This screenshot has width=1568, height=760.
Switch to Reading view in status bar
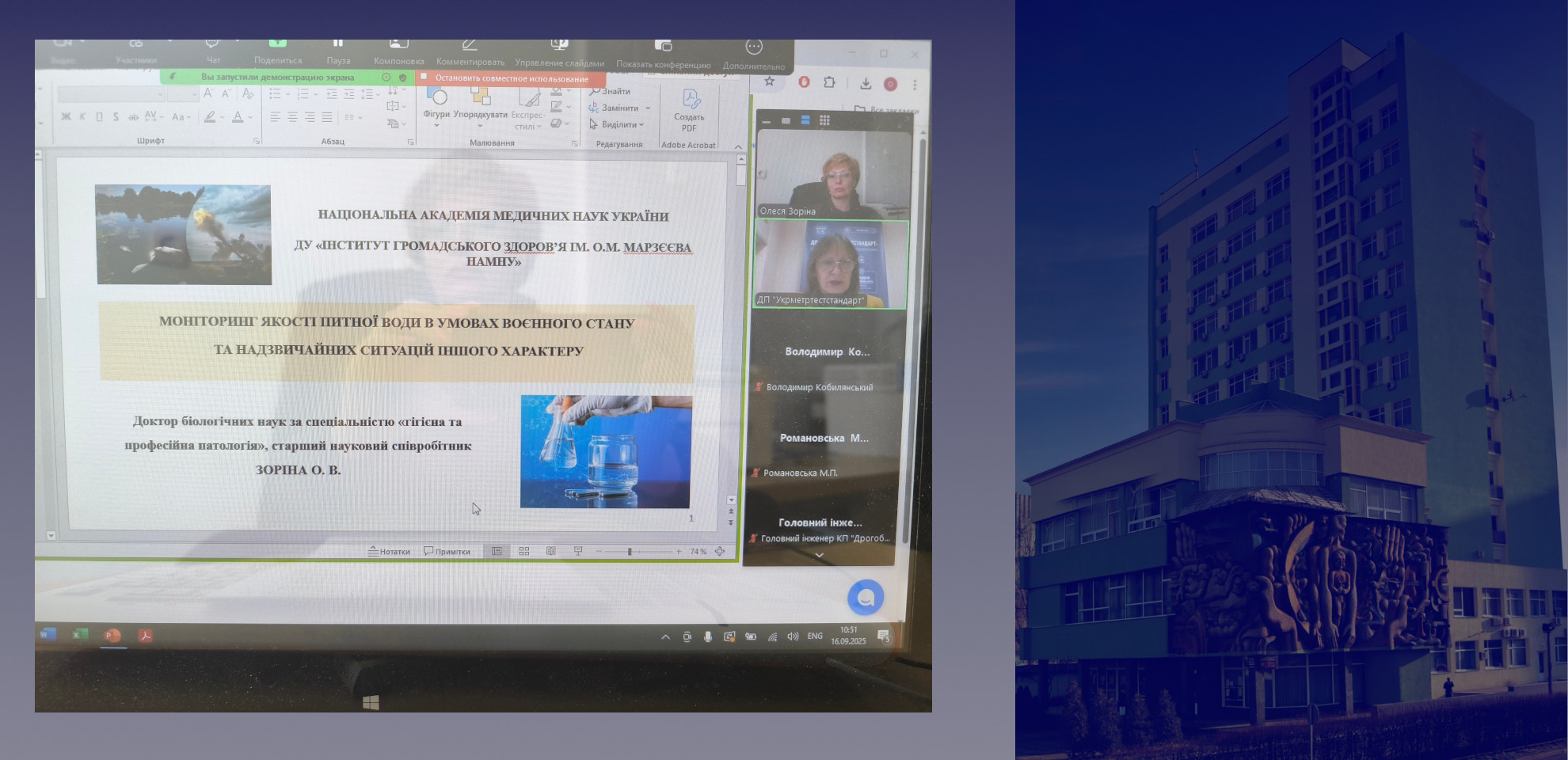(x=551, y=551)
